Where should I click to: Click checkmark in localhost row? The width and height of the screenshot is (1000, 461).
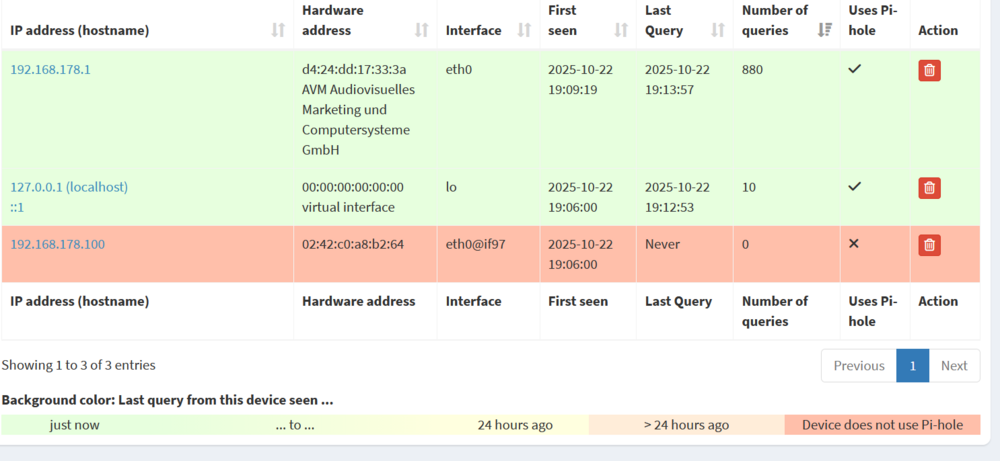[855, 187]
